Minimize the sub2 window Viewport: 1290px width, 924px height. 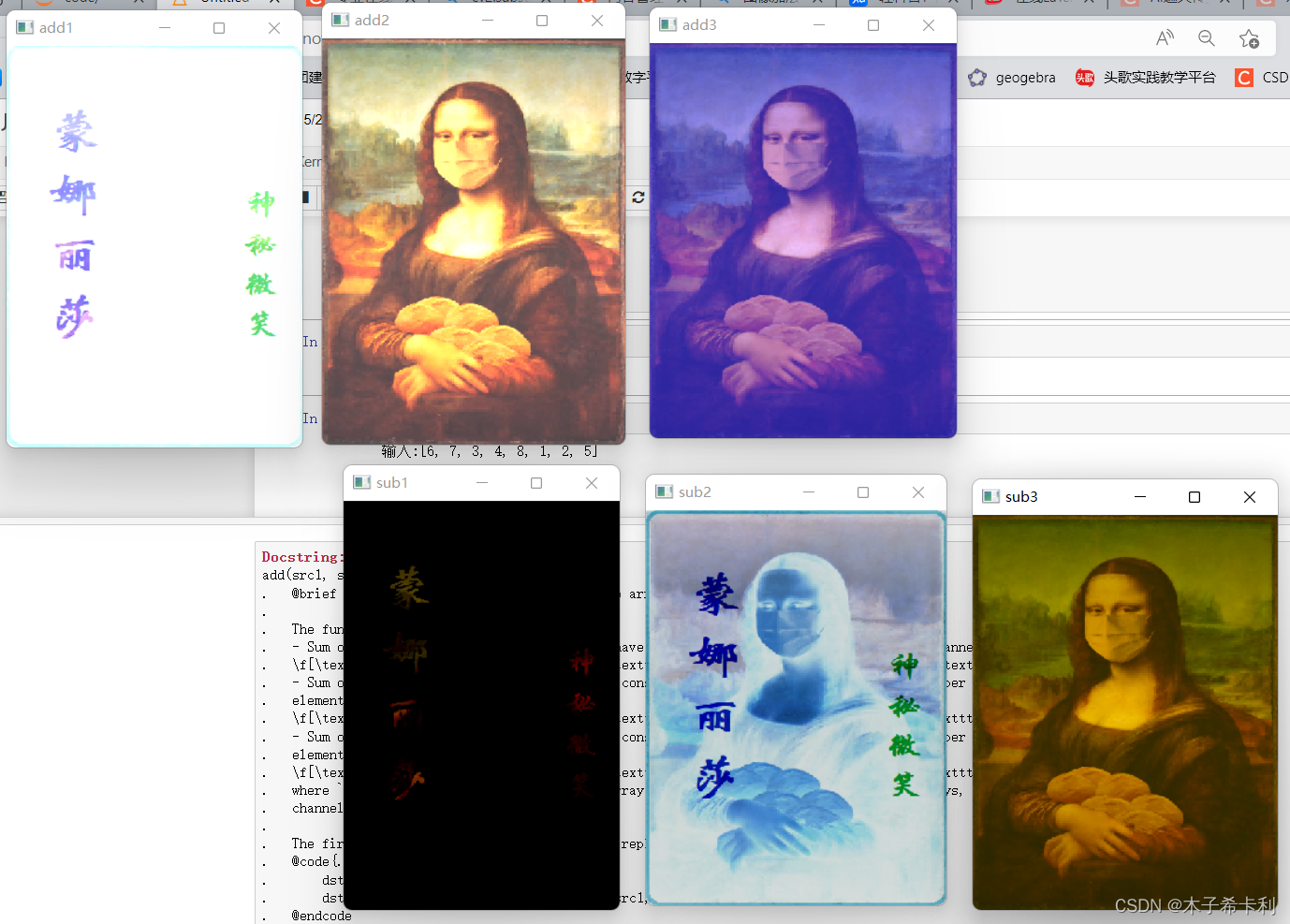(809, 492)
